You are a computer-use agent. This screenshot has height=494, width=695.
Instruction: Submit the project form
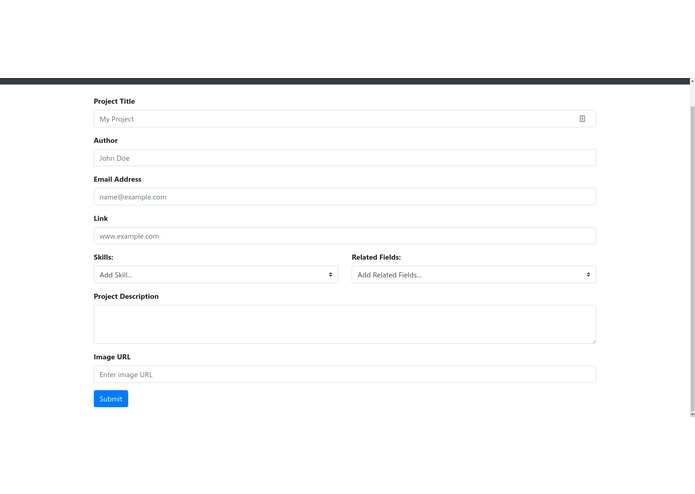coord(111,399)
